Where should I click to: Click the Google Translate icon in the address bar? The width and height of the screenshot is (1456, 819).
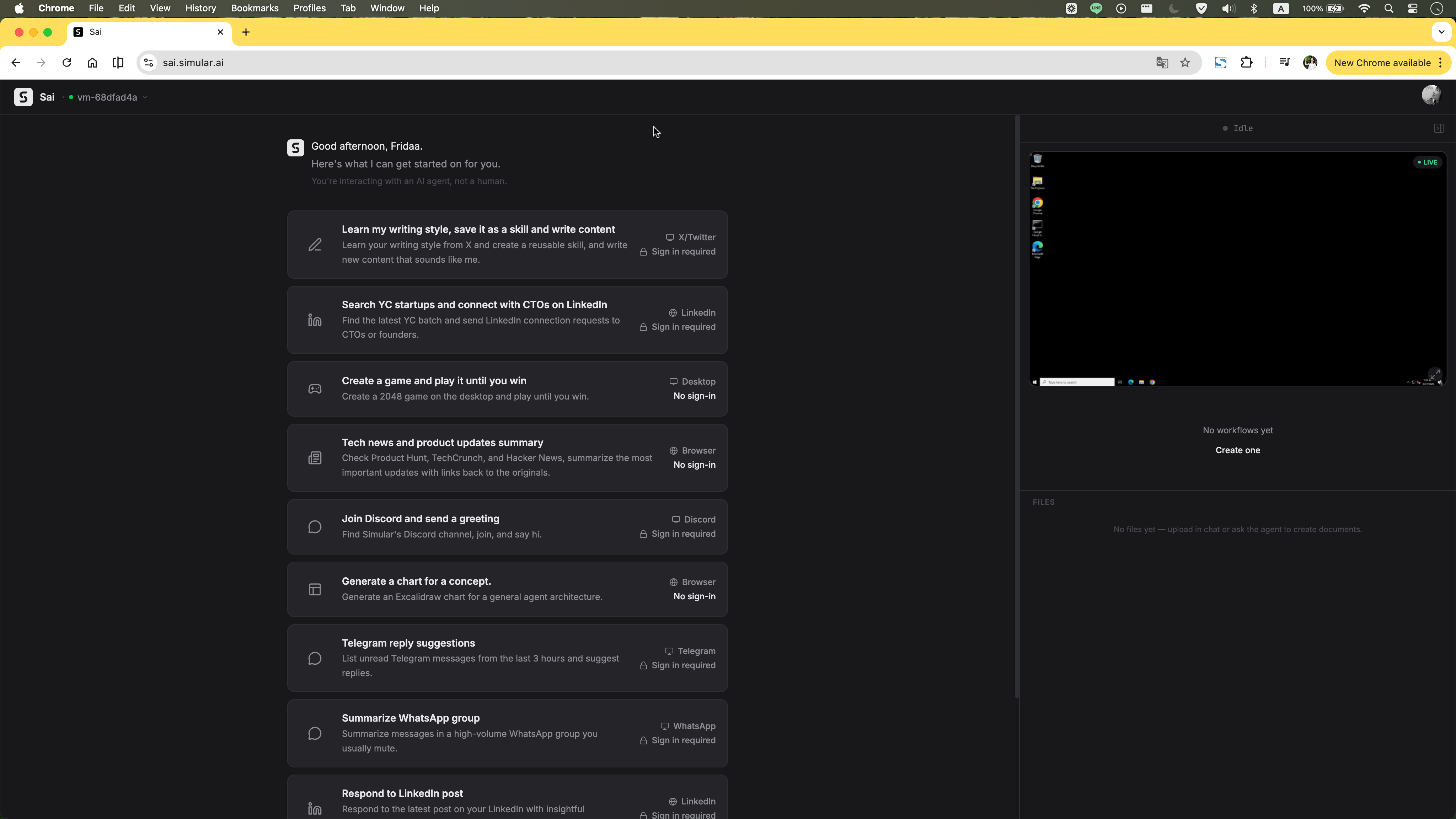[x=1162, y=63]
